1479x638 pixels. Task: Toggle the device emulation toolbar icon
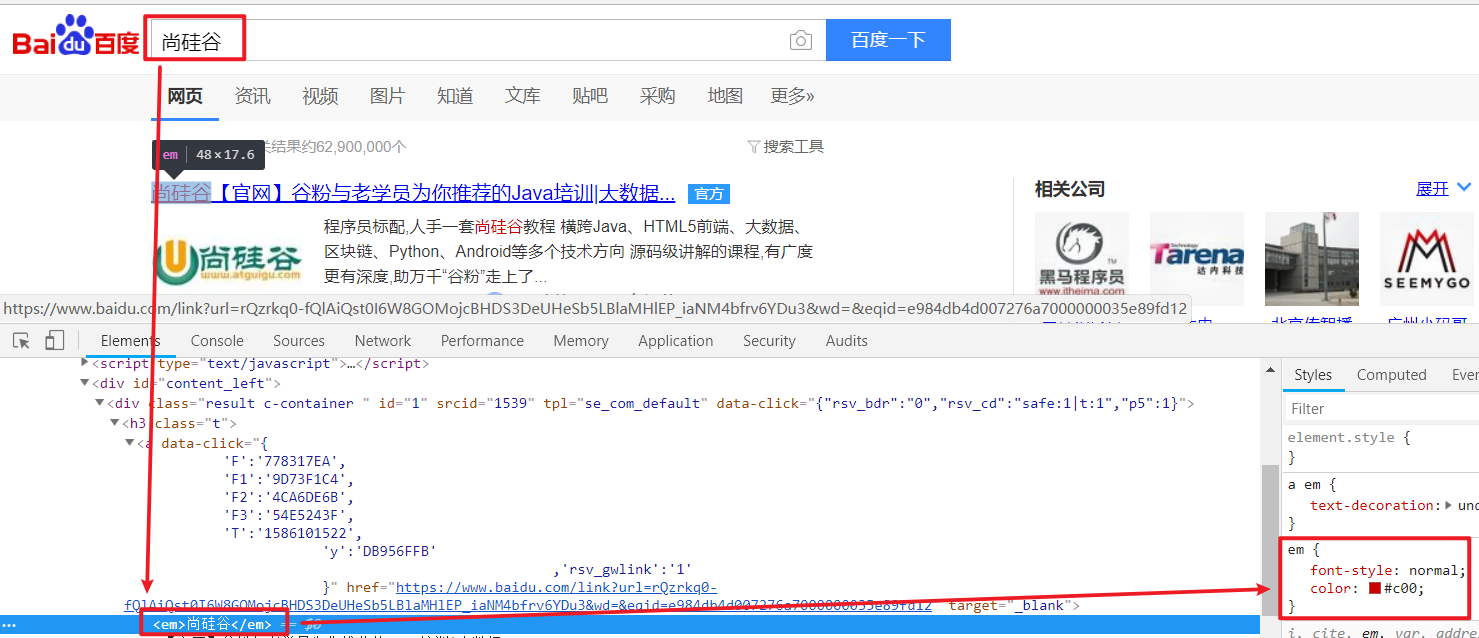tap(53, 341)
